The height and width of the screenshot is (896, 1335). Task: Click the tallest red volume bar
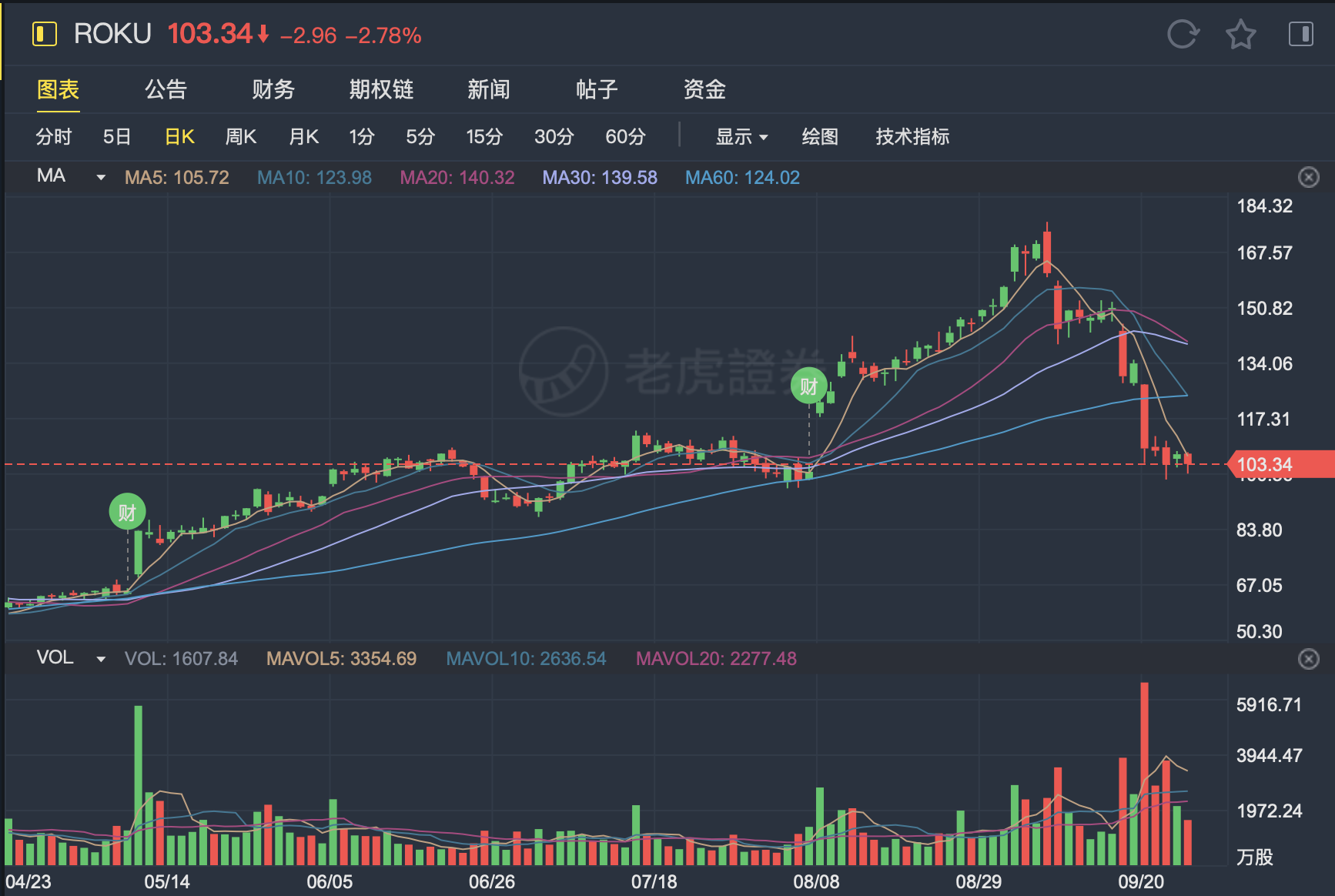[1145, 774]
